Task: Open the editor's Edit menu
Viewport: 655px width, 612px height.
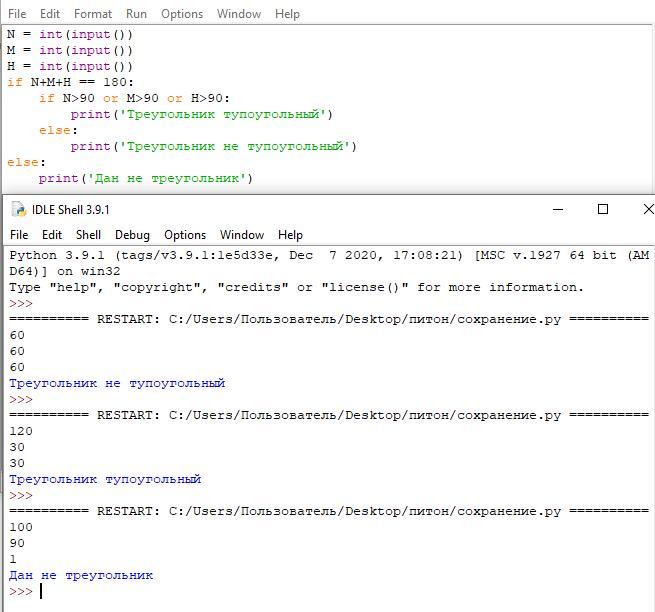Action: coord(50,14)
